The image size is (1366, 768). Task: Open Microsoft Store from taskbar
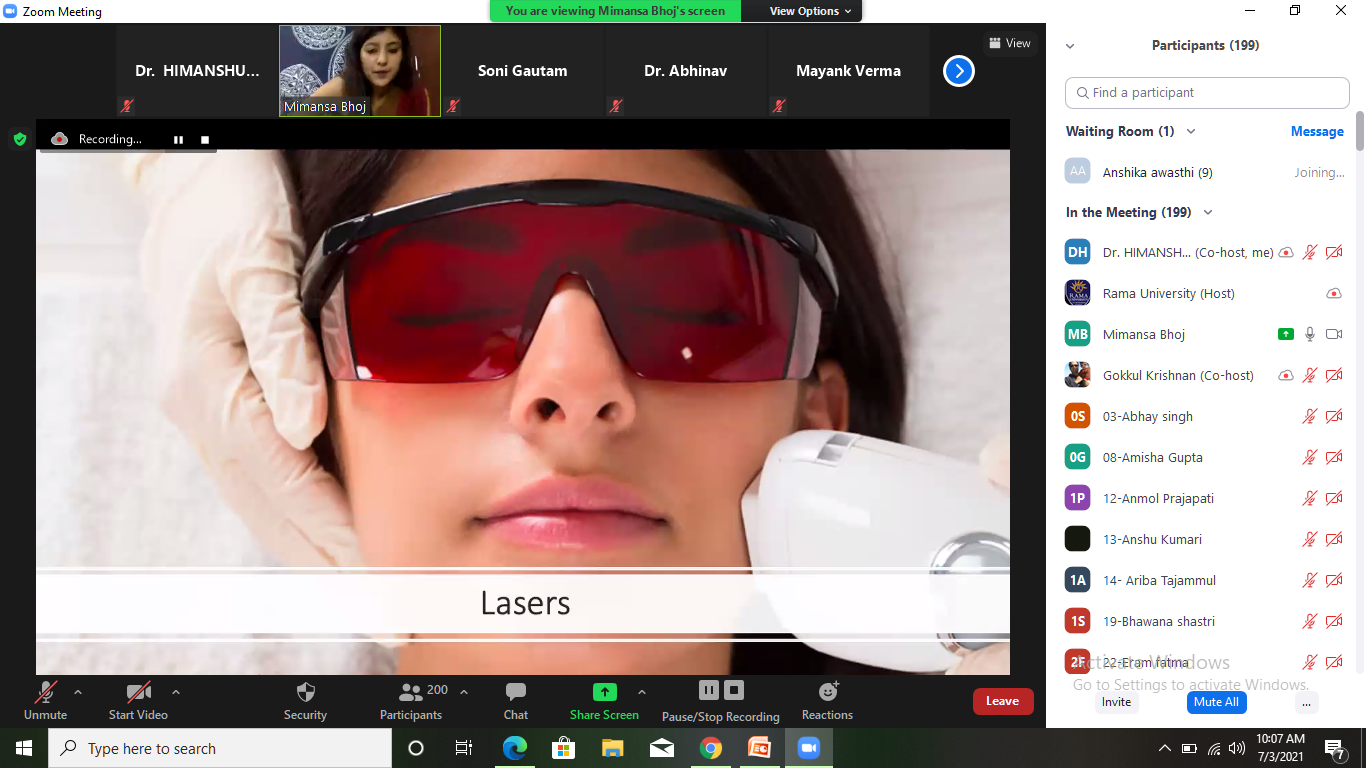(563, 748)
